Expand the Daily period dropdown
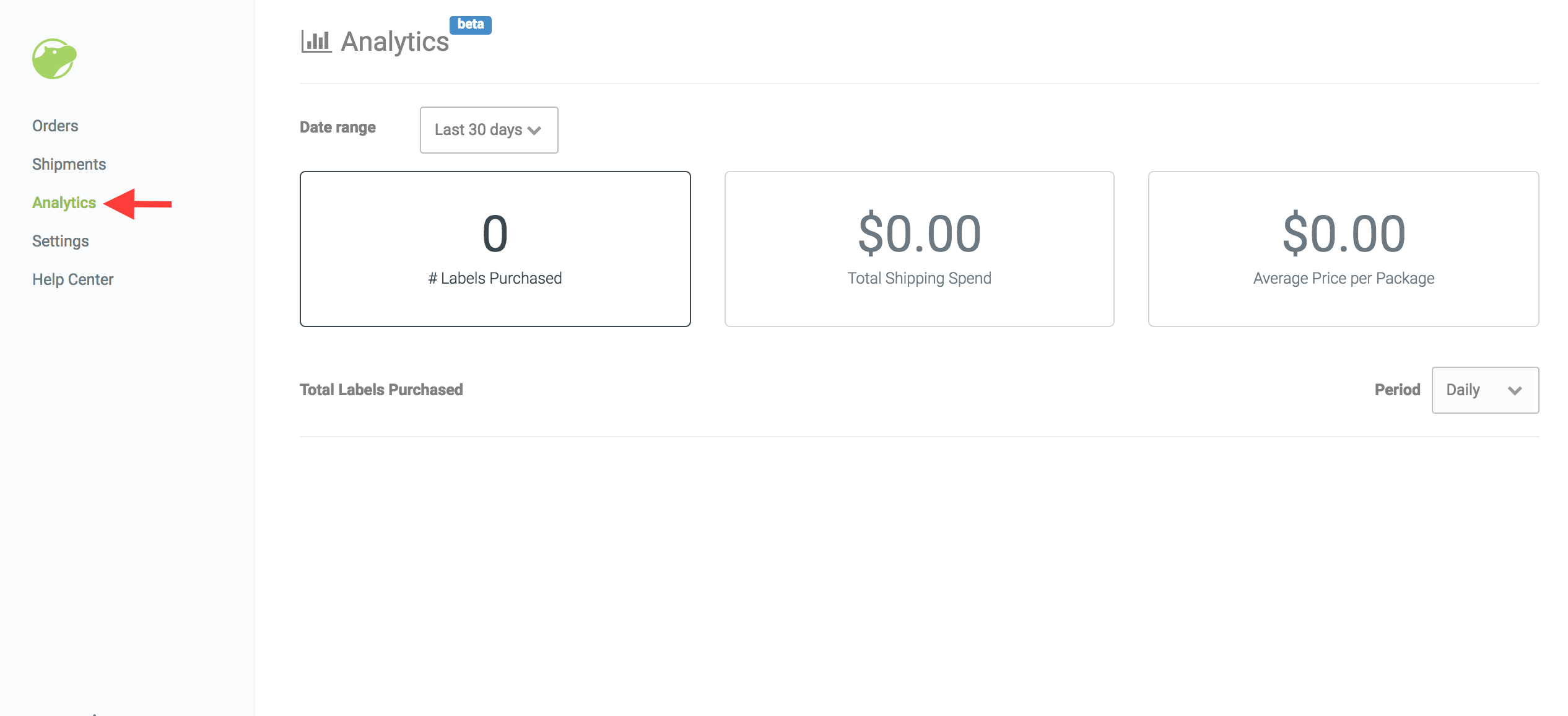The width and height of the screenshot is (1568, 716). pyautogui.click(x=1485, y=390)
